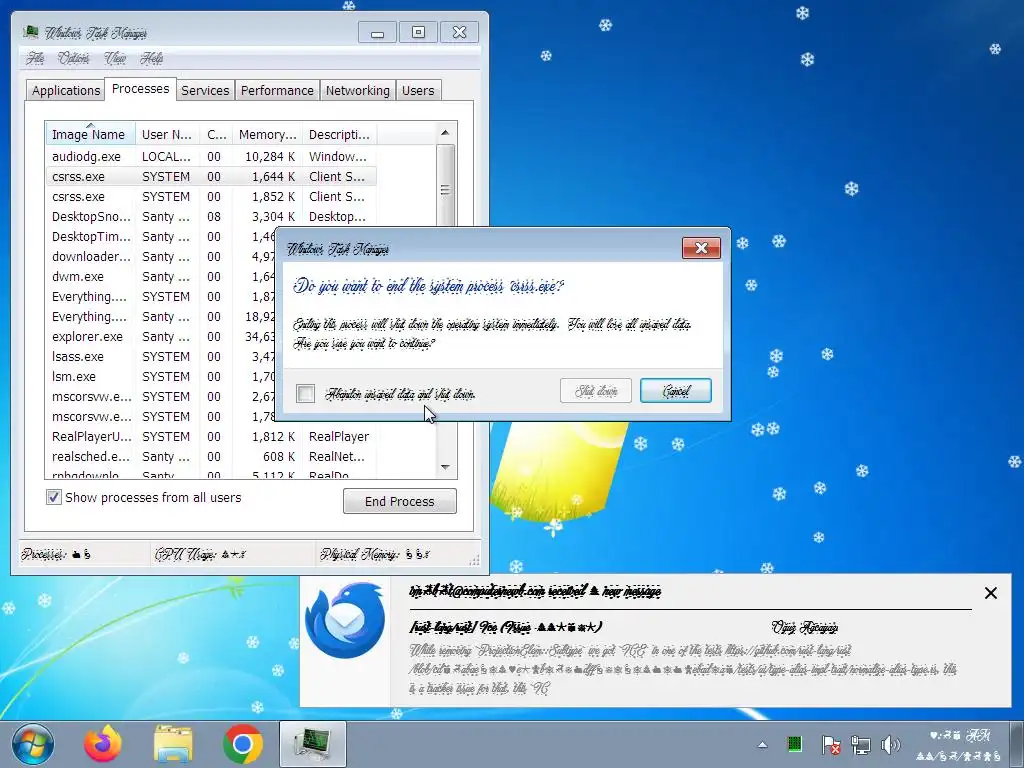Click the Thunderbird notification message subject line
This screenshot has width=1024, height=768.
[x=505, y=627]
